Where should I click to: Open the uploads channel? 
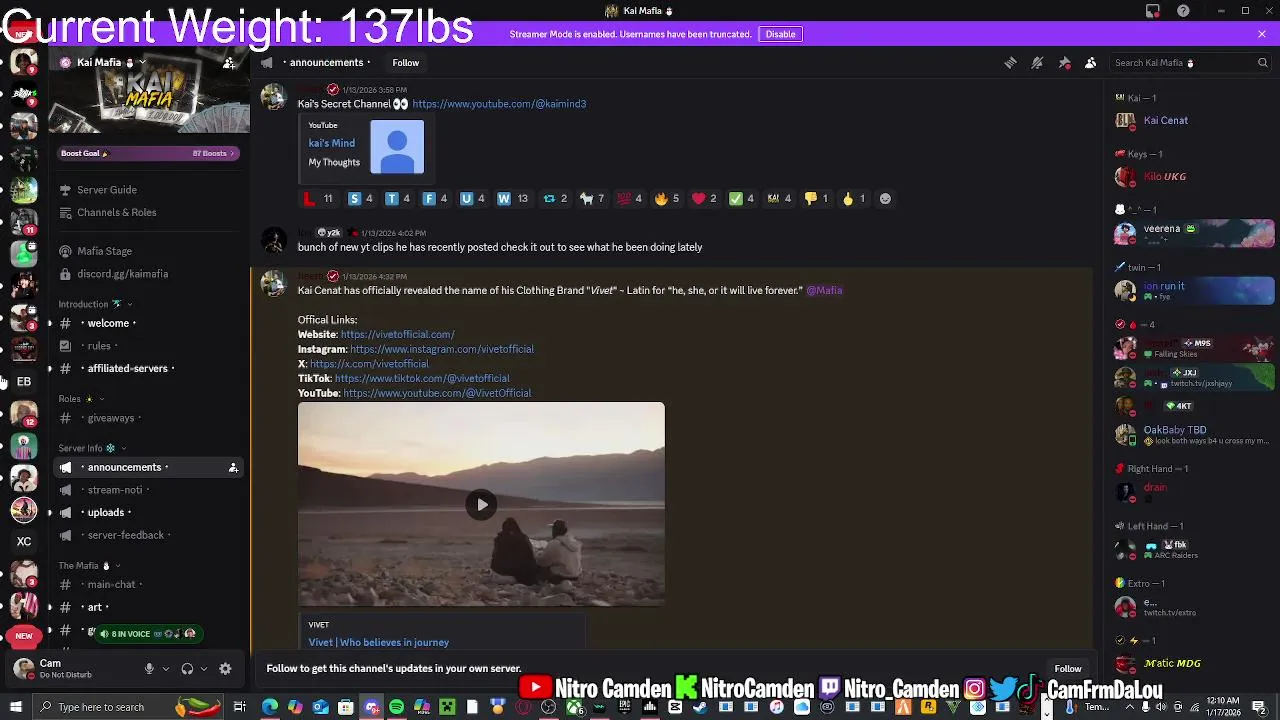coord(106,513)
